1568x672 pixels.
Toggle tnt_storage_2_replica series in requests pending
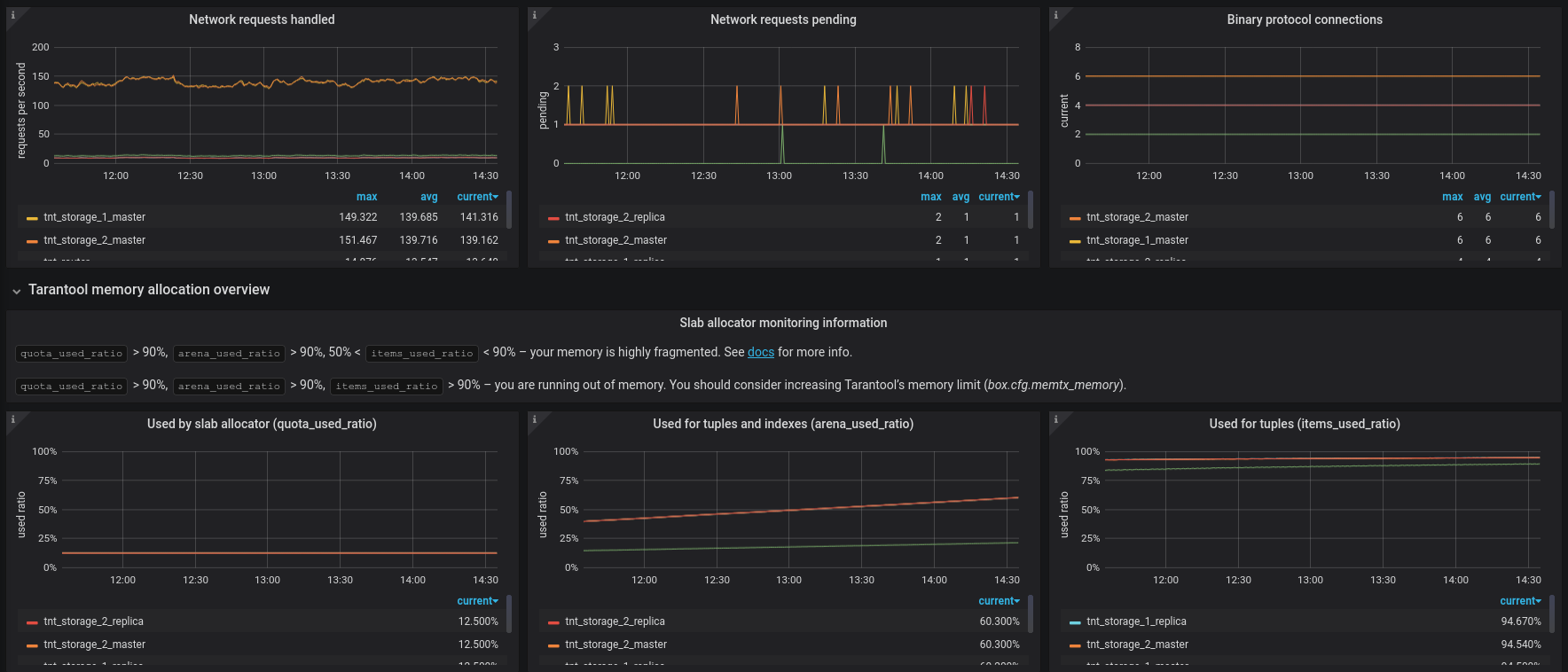tap(615, 217)
